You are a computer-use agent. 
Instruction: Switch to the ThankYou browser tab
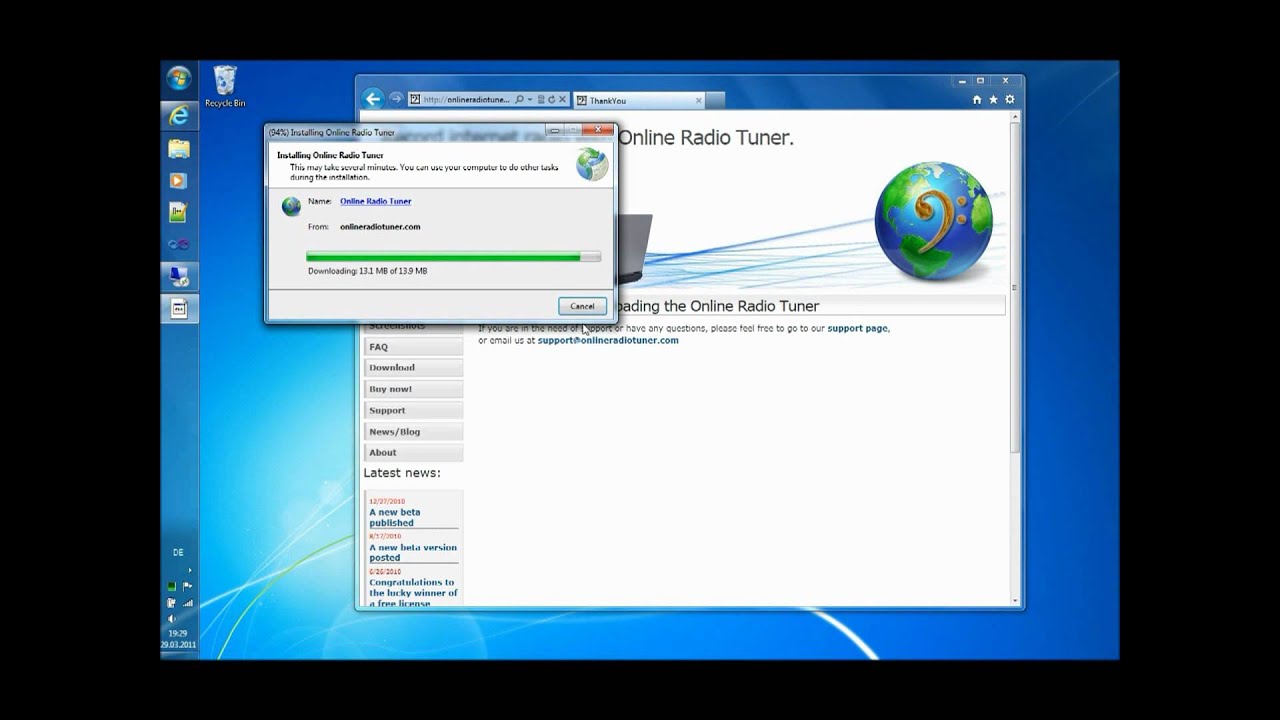click(x=639, y=100)
